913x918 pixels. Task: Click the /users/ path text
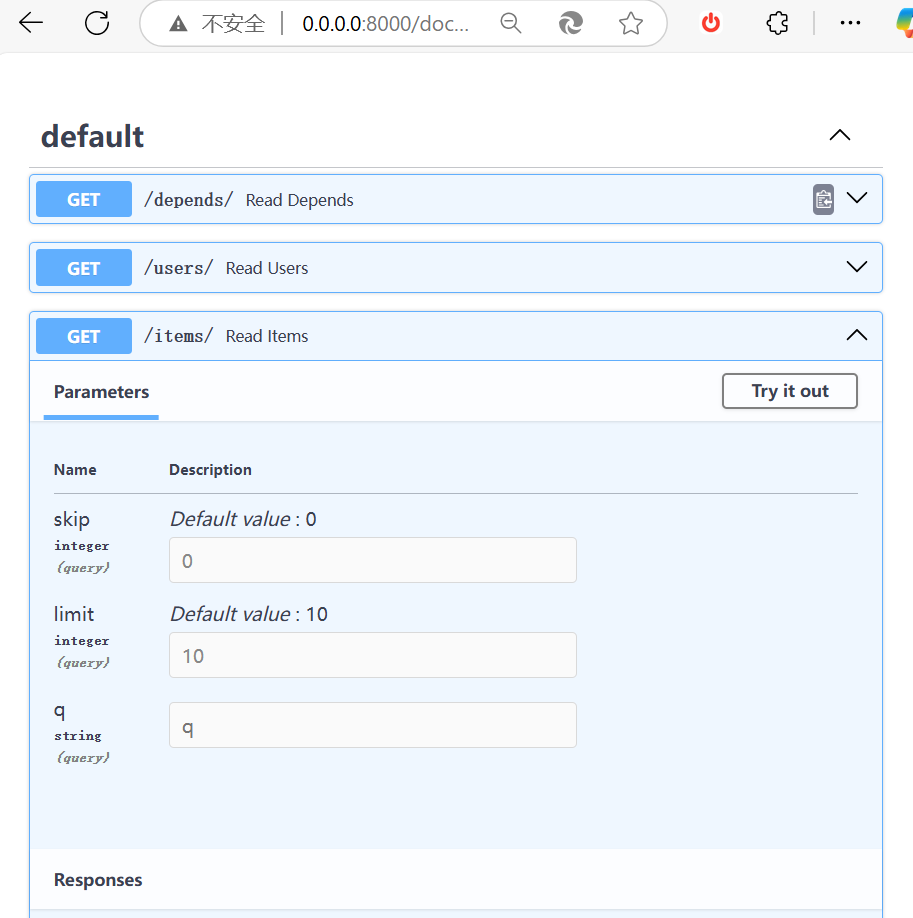click(179, 268)
